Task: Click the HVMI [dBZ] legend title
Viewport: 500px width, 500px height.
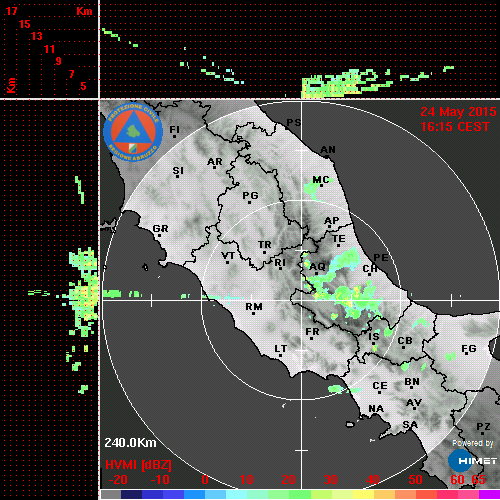Action: (138, 465)
